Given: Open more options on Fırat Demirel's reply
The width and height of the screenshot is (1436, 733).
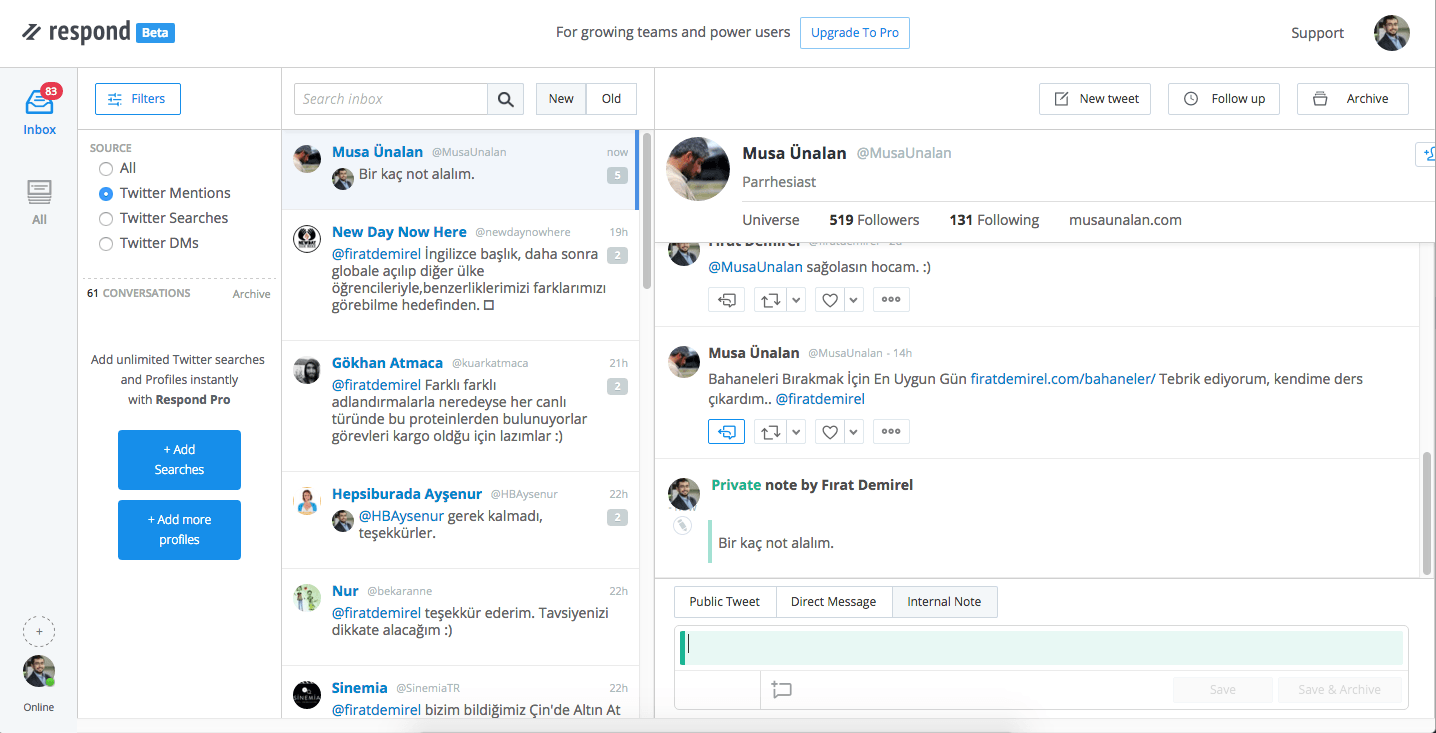Looking at the screenshot, I should [891, 299].
